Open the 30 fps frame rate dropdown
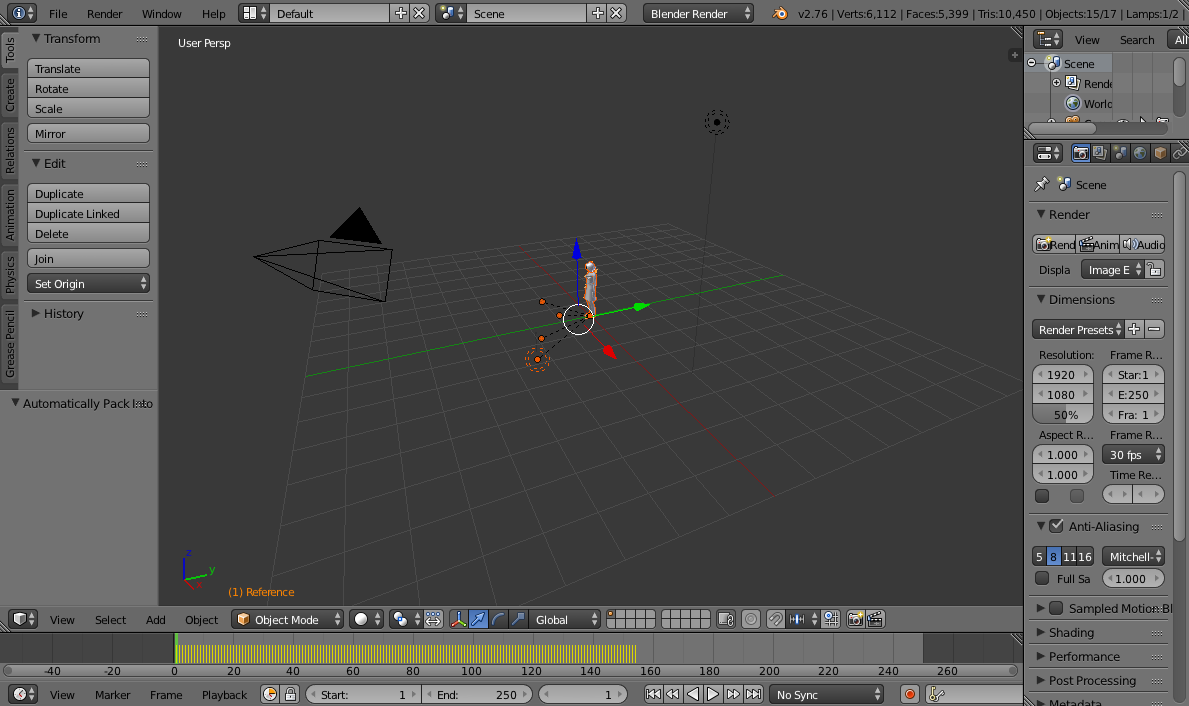The image size is (1189, 706). tap(1134, 454)
